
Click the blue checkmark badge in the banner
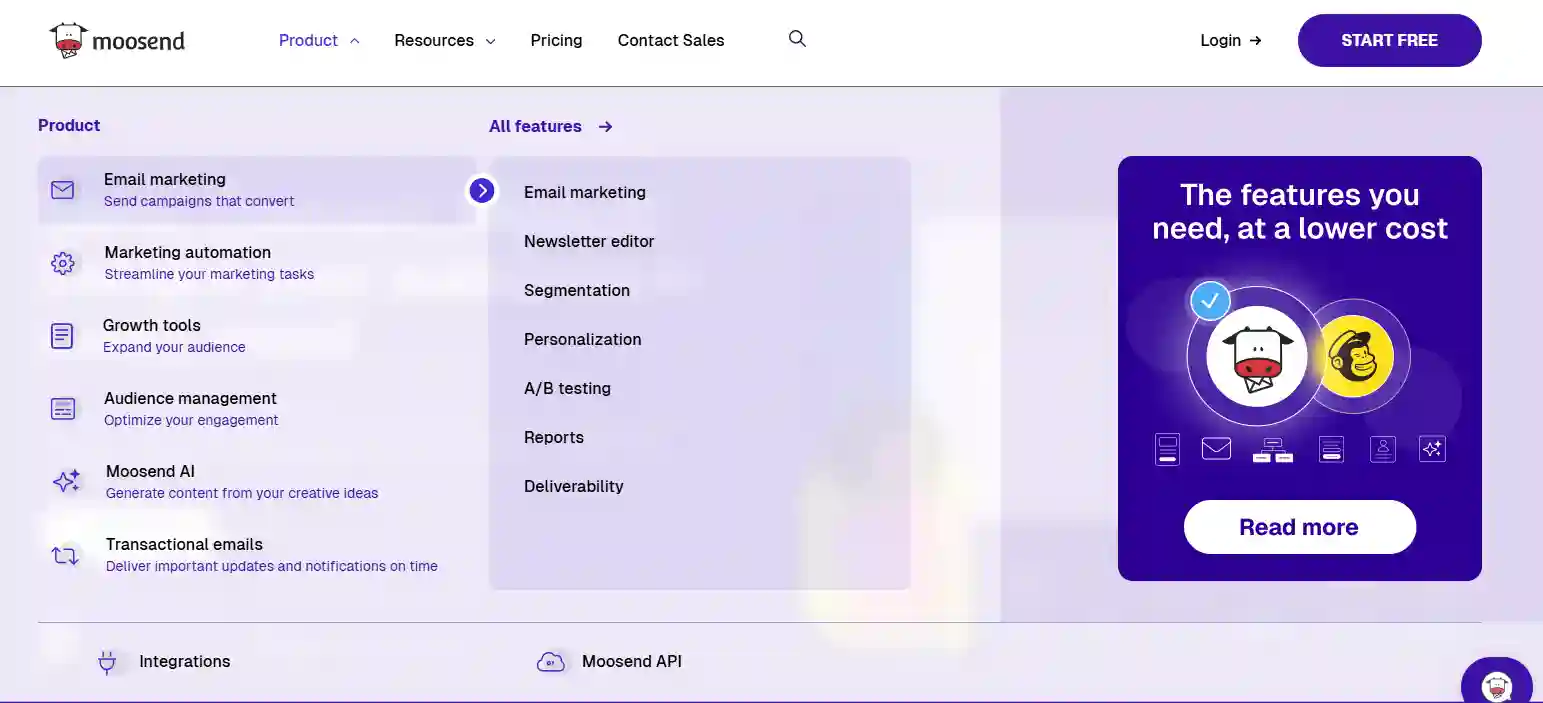point(1210,300)
